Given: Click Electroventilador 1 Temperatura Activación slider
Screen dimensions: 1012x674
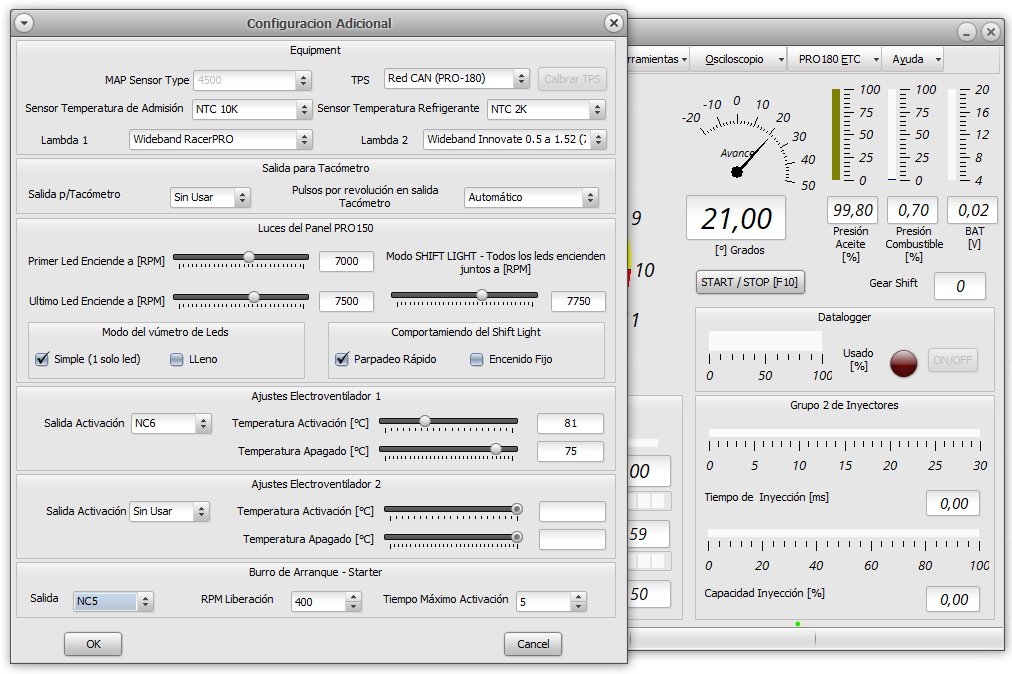Looking at the screenshot, I should [x=448, y=424].
